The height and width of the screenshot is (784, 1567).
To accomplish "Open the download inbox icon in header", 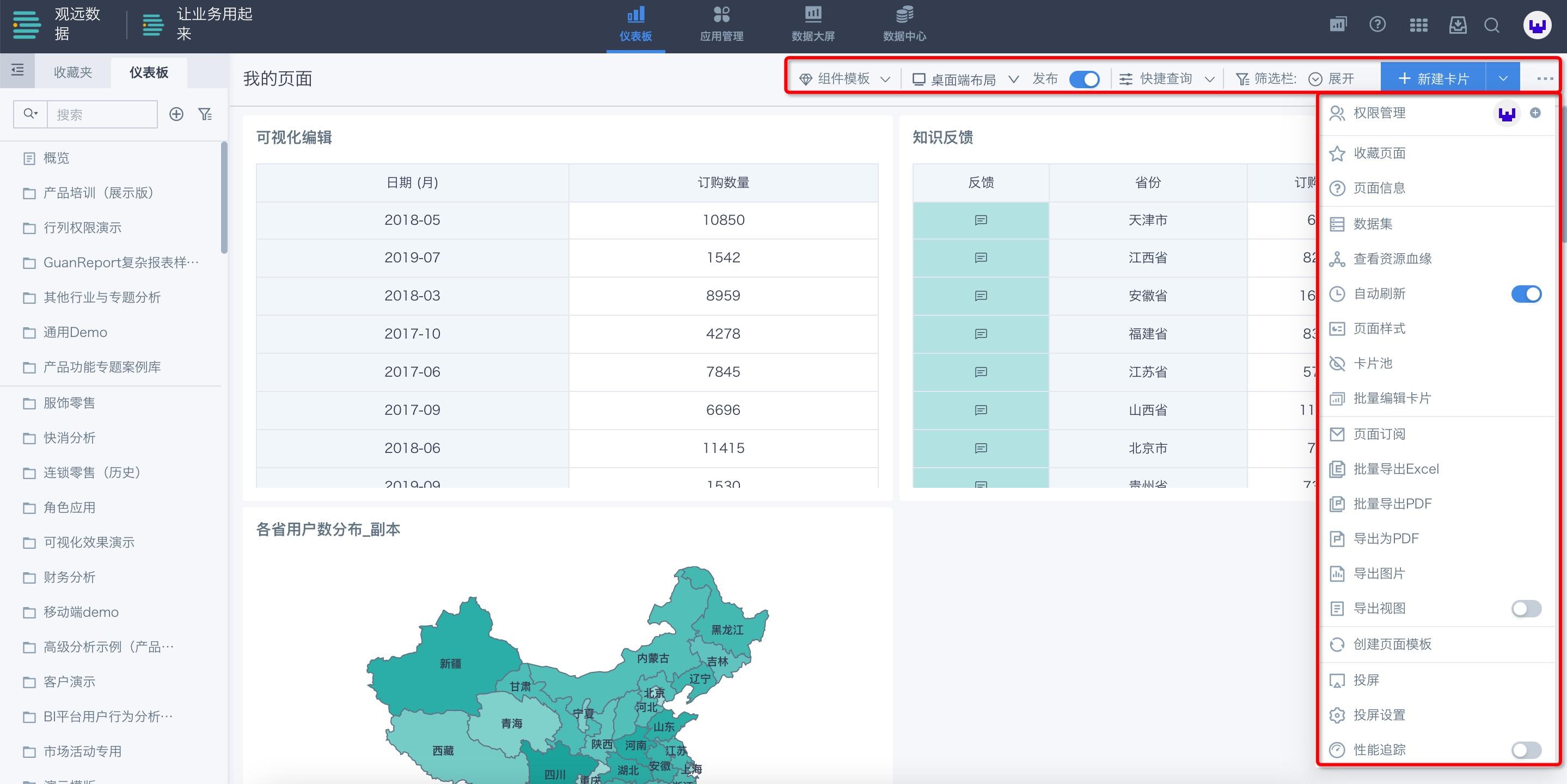I will click(1458, 26).
